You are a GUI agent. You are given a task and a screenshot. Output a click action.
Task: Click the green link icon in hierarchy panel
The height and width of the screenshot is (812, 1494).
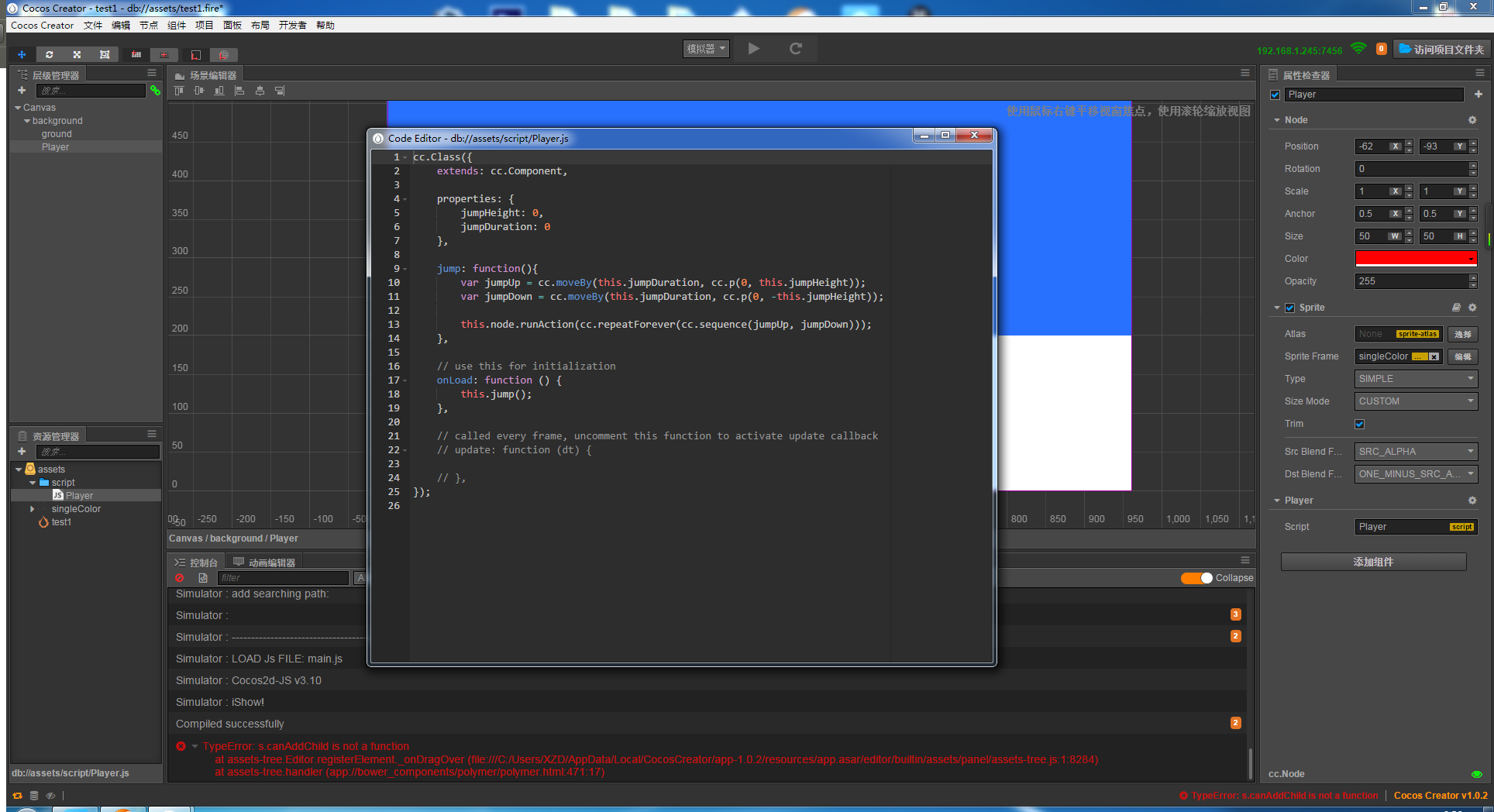(x=155, y=91)
